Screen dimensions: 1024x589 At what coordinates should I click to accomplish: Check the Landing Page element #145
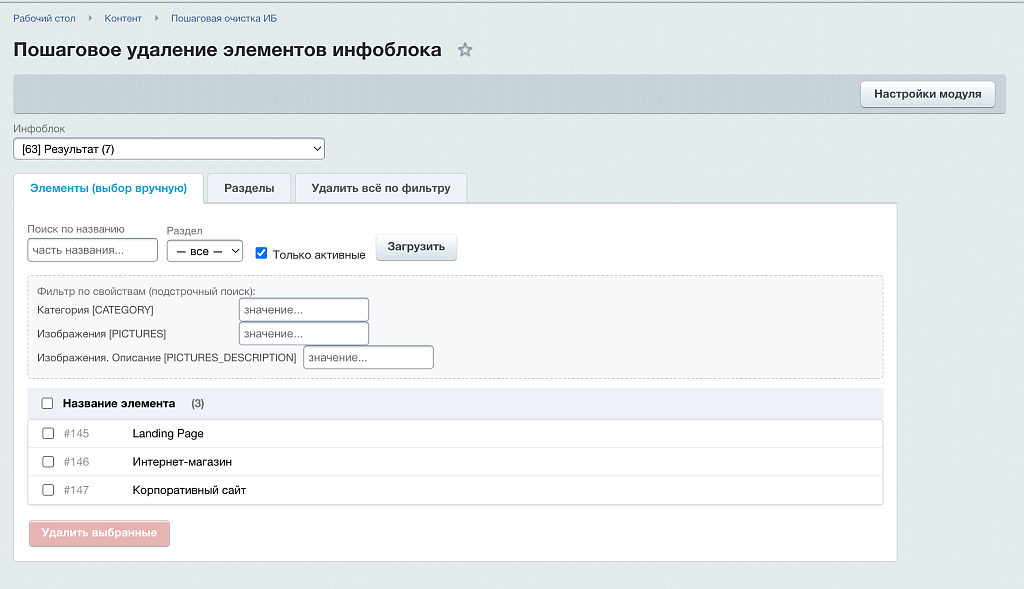coord(48,434)
